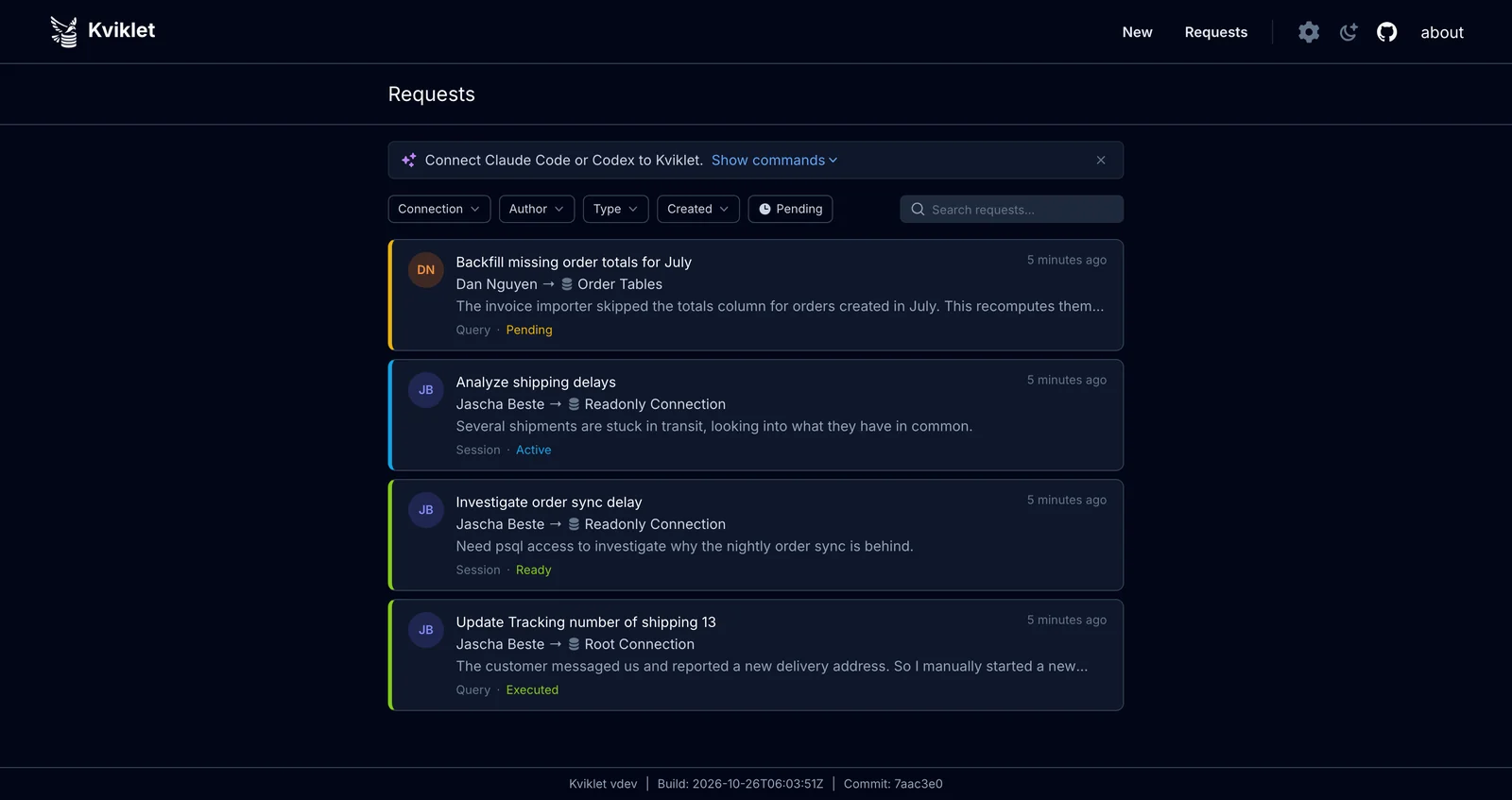Click Dan Nguyen's DN avatar
Viewport: 1512px width, 800px height.
[x=426, y=270]
